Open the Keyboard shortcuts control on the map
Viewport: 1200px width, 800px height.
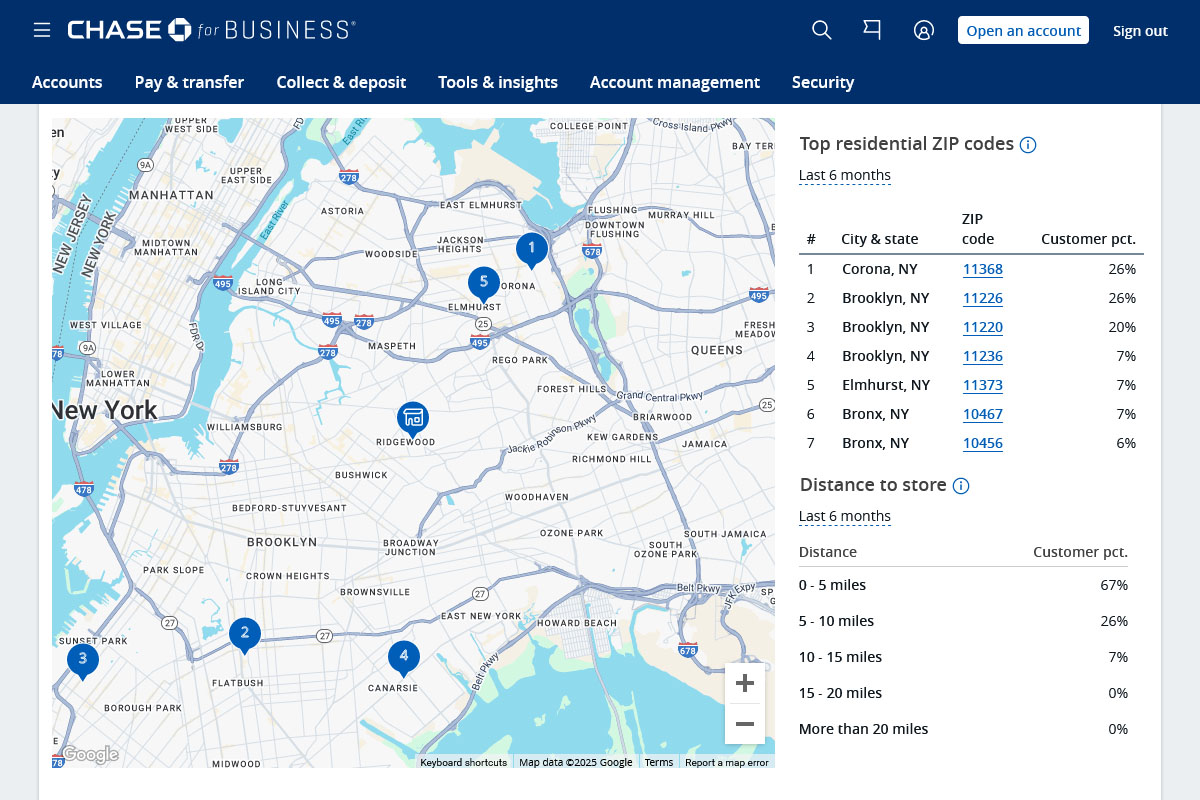464,762
